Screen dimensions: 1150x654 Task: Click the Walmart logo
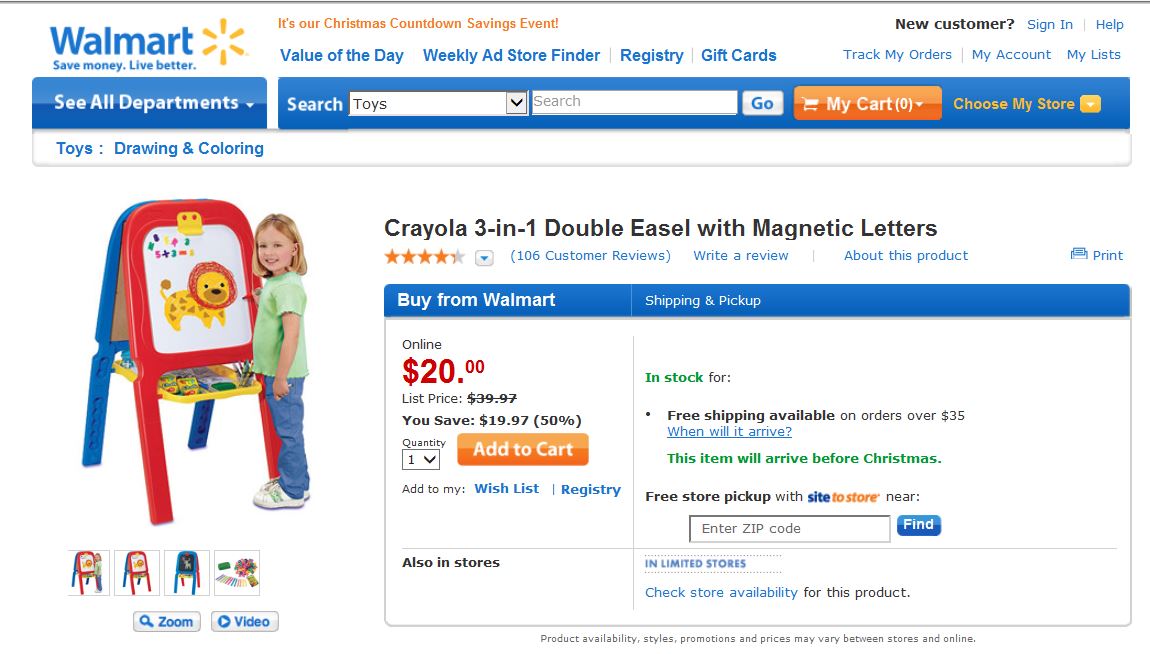[x=147, y=45]
